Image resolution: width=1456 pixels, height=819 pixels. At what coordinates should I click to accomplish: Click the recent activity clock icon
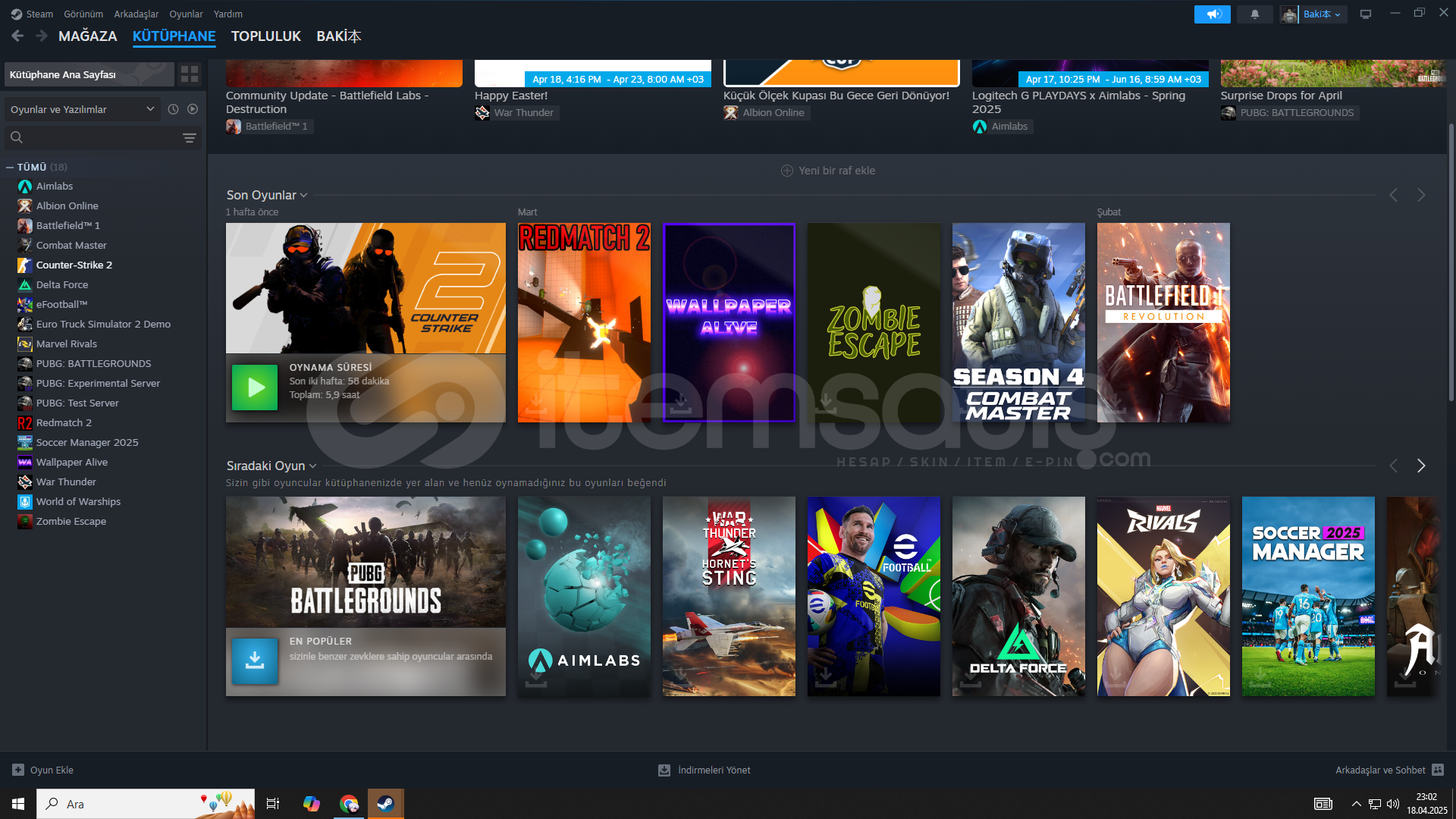point(173,109)
